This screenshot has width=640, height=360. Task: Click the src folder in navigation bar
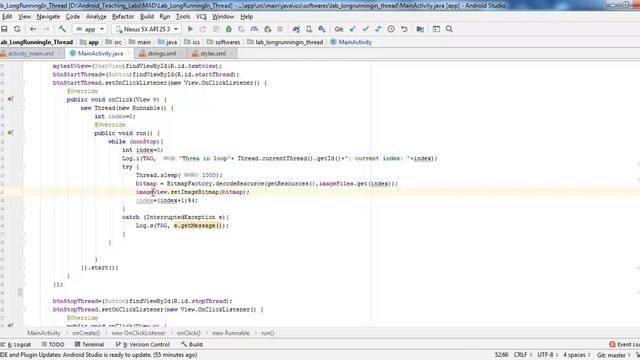click(113, 42)
